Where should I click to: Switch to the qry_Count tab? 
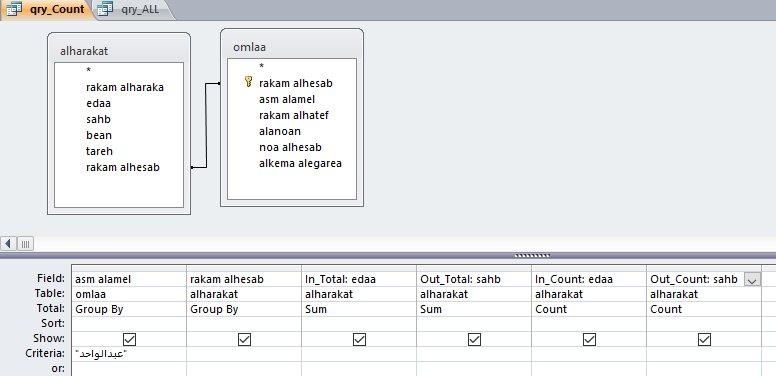coord(47,9)
